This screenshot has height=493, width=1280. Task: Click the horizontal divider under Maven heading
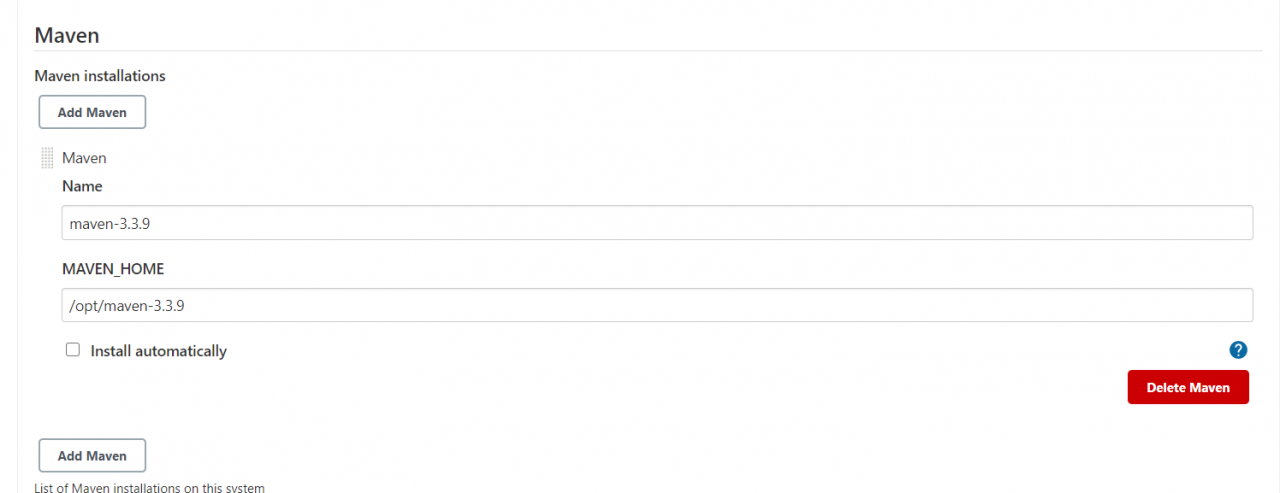(648, 51)
